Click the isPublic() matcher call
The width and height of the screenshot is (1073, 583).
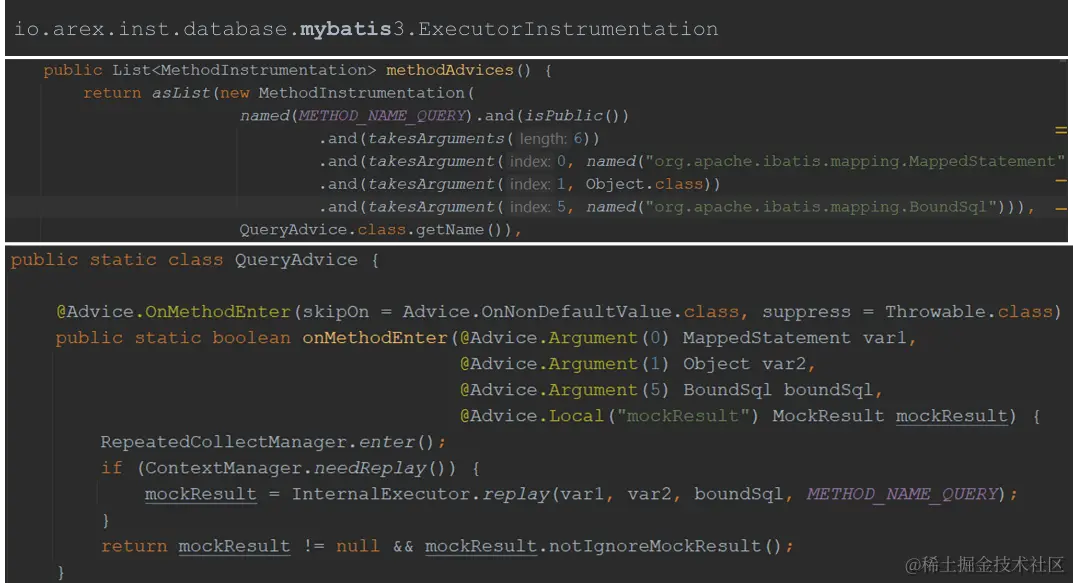(x=576, y=116)
